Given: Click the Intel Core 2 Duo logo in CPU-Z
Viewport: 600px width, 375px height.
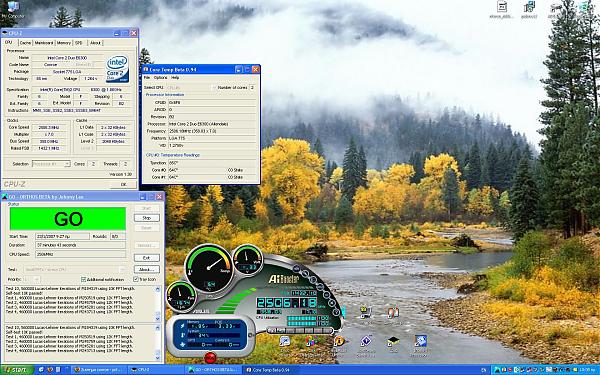Looking at the screenshot, I should [x=117, y=69].
